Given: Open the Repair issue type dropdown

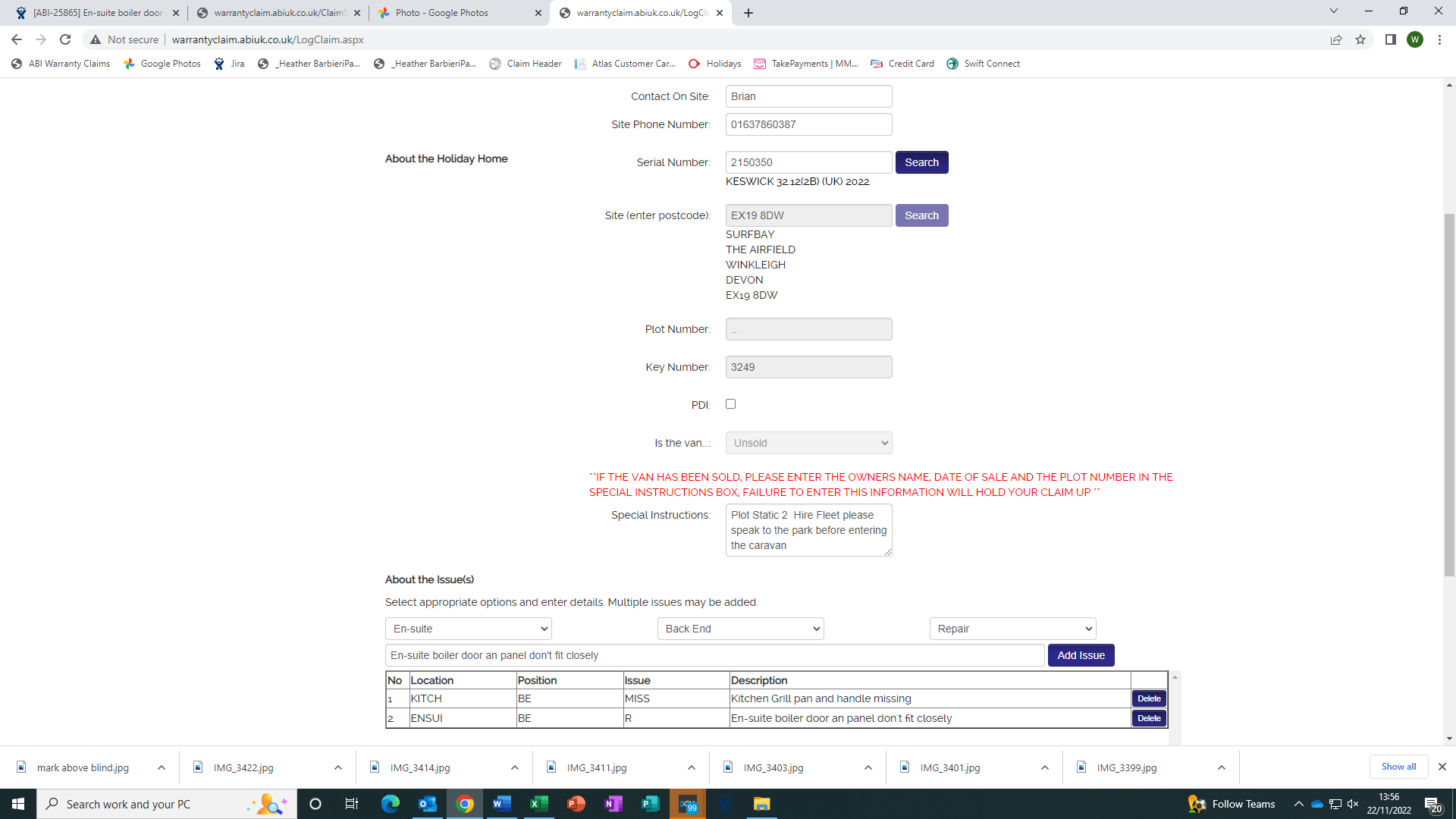Looking at the screenshot, I should pyautogui.click(x=1012, y=629).
